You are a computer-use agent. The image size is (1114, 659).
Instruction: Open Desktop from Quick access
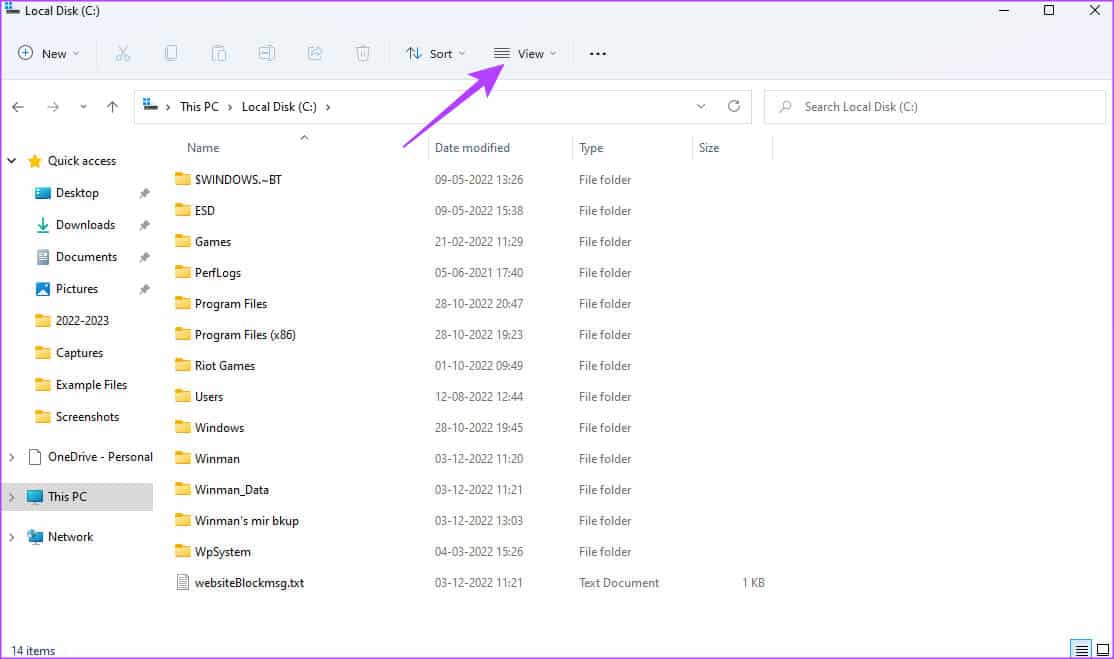click(x=77, y=192)
